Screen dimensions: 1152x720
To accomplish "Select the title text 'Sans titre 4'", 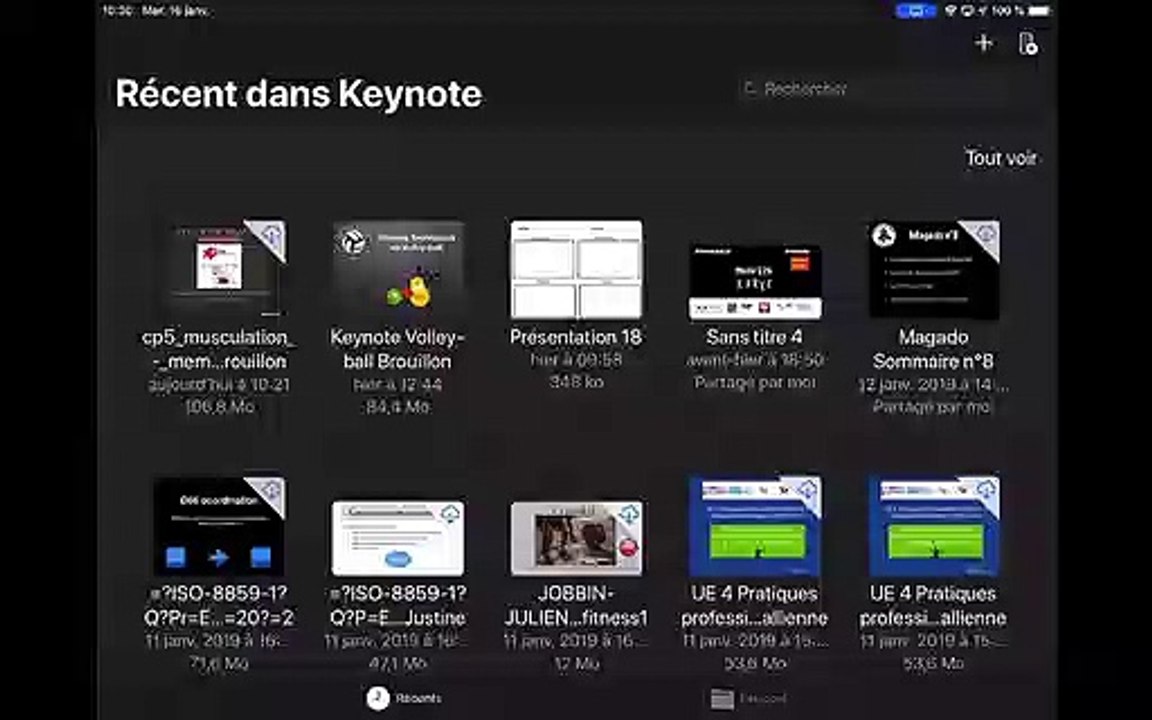I will (x=755, y=337).
